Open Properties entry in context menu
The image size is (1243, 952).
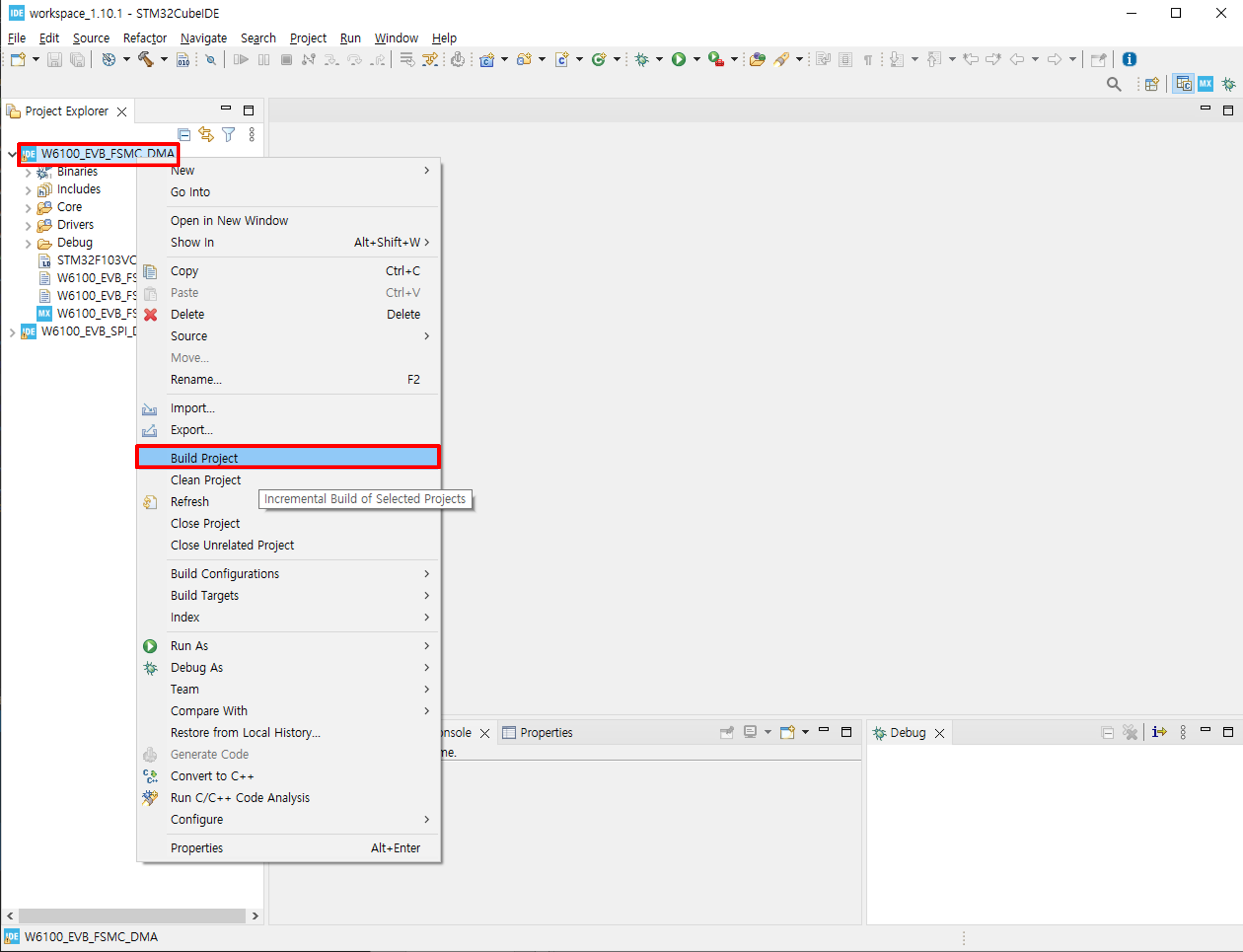click(197, 848)
